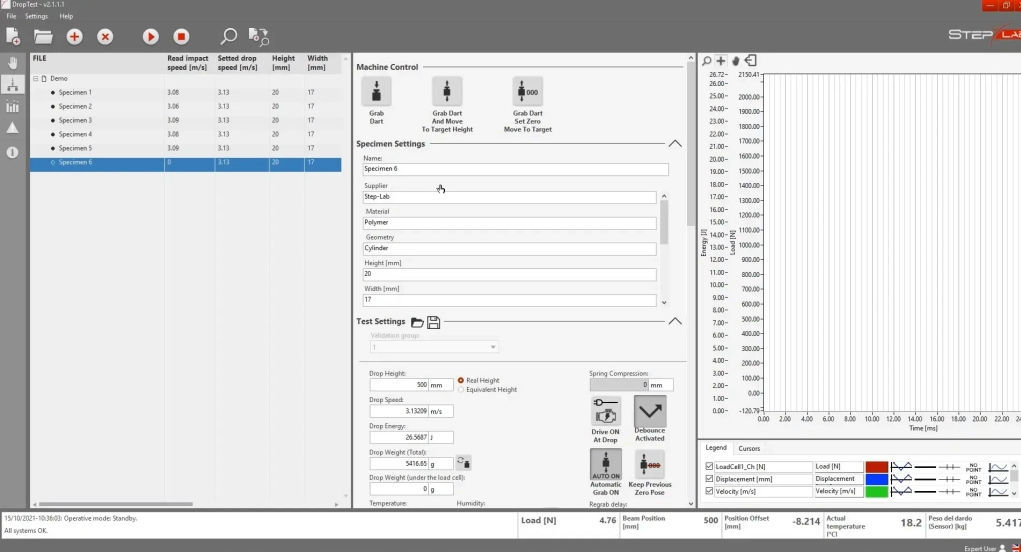Click the Expert User profile icon
The height and width of the screenshot is (552, 1021).
point(1003,548)
